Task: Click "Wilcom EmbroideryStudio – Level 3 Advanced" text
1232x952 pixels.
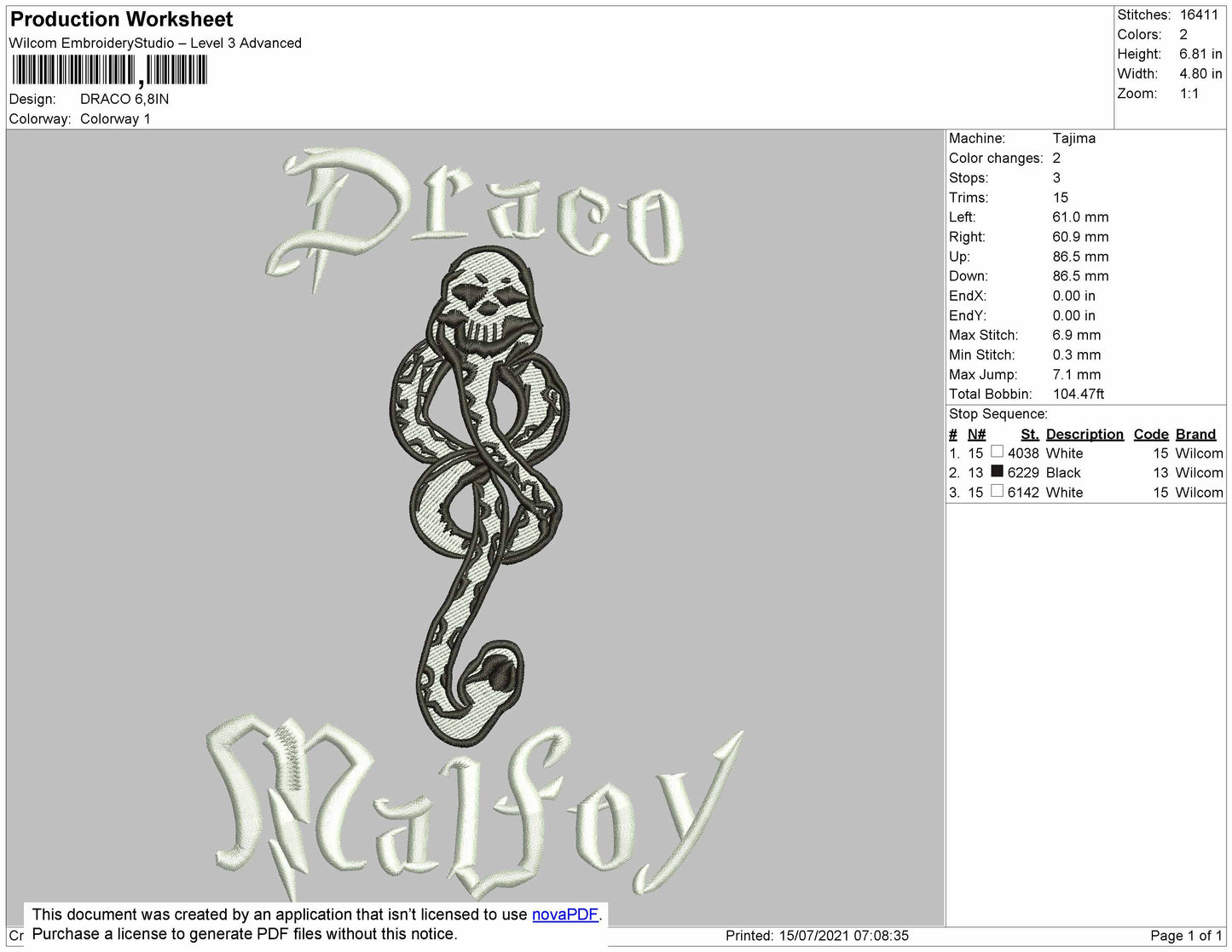Action: tap(155, 43)
